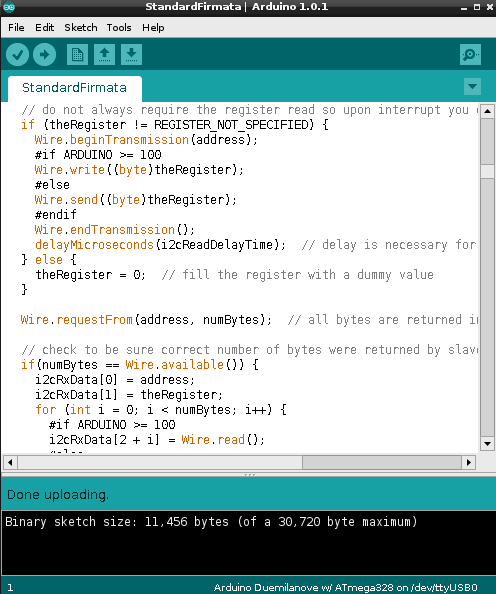Click the 'if(numBytes == Wire.available())' line
The width and height of the screenshot is (496, 594).
pyautogui.click(x=140, y=365)
